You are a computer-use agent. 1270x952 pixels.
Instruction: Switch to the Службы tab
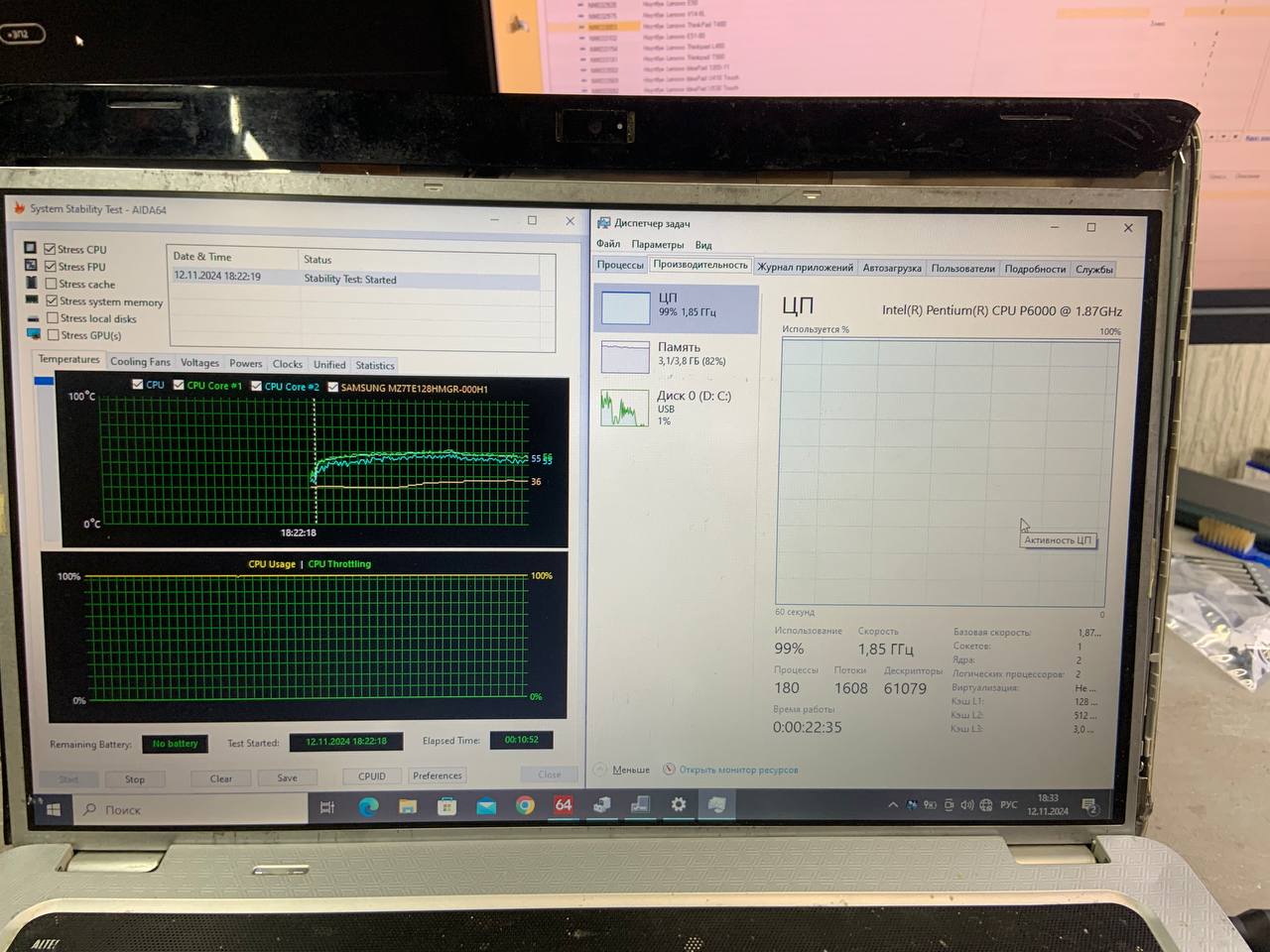coord(1093,269)
